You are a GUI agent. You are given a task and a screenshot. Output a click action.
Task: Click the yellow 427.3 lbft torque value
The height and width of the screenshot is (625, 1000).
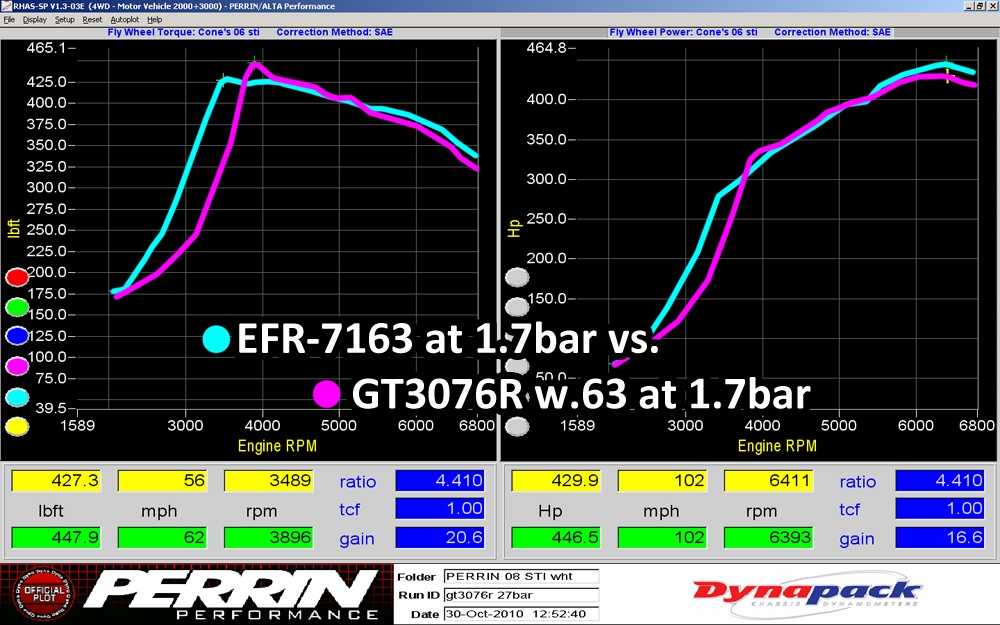point(56,480)
